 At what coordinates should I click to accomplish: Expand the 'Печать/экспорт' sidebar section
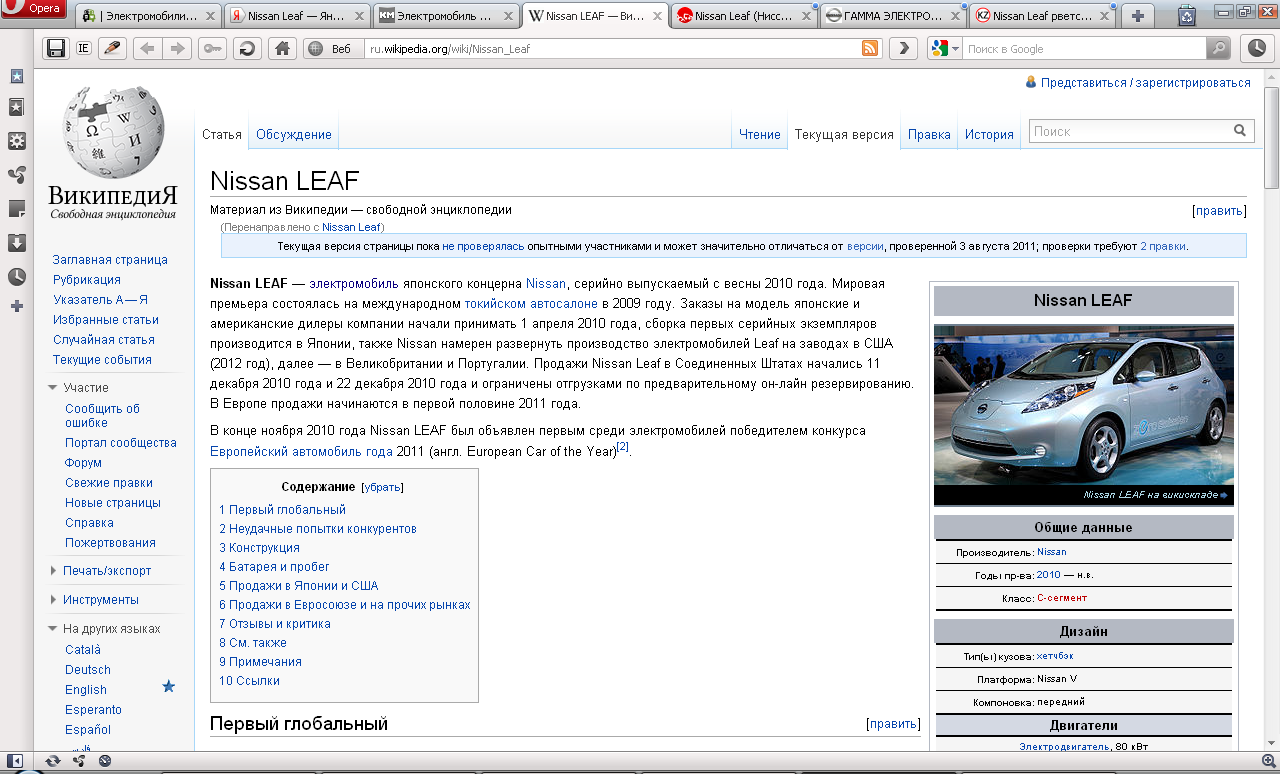pos(107,570)
